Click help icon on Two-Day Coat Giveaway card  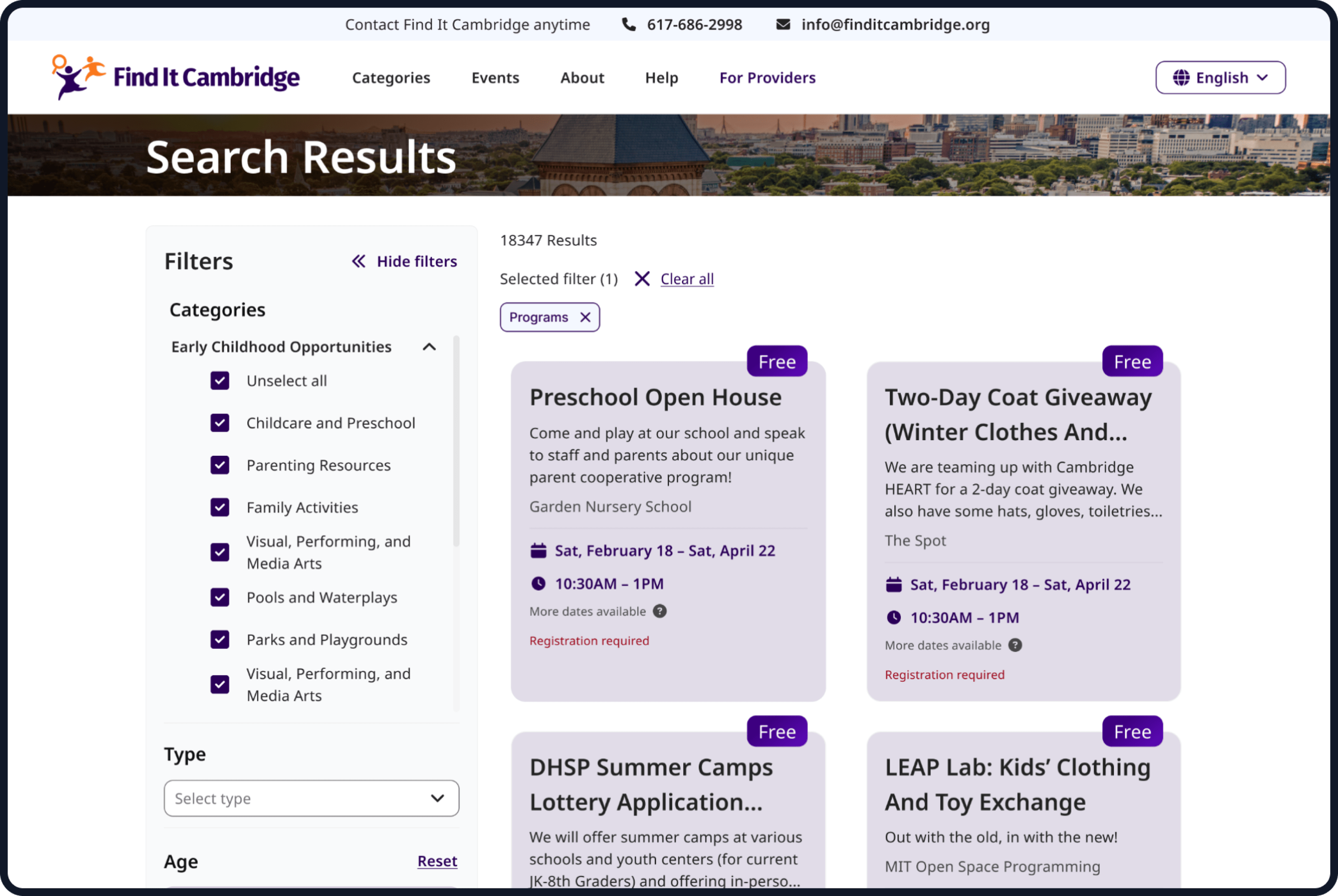(1015, 645)
